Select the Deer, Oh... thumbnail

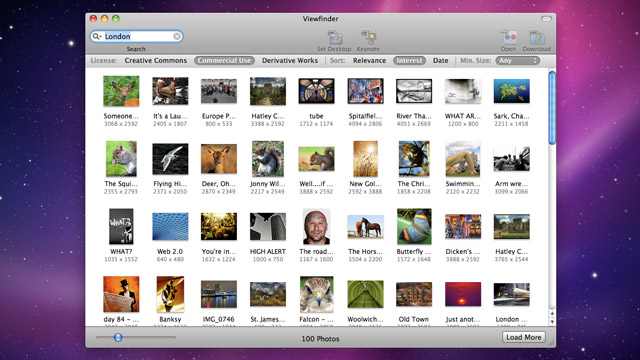[219, 159]
